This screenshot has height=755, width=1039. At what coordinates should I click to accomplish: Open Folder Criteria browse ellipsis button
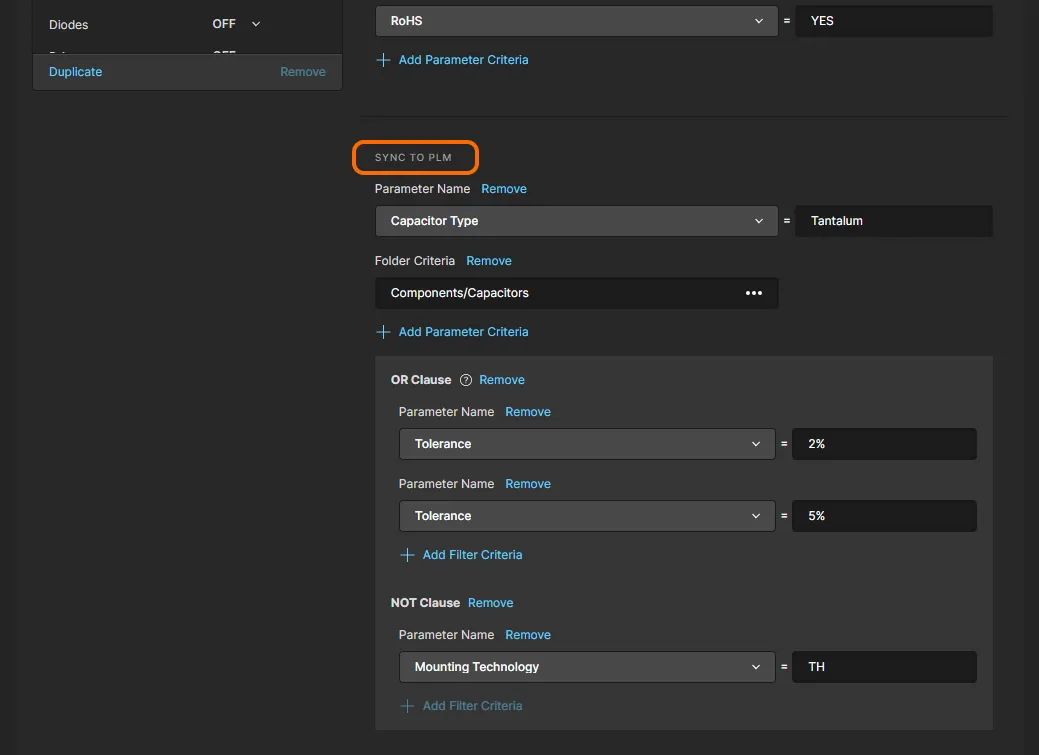(754, 293)
